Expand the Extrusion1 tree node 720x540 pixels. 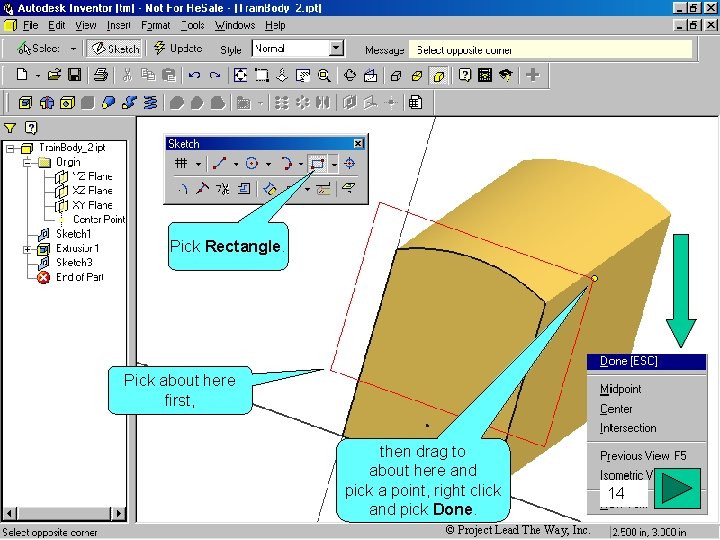(27, 249)
